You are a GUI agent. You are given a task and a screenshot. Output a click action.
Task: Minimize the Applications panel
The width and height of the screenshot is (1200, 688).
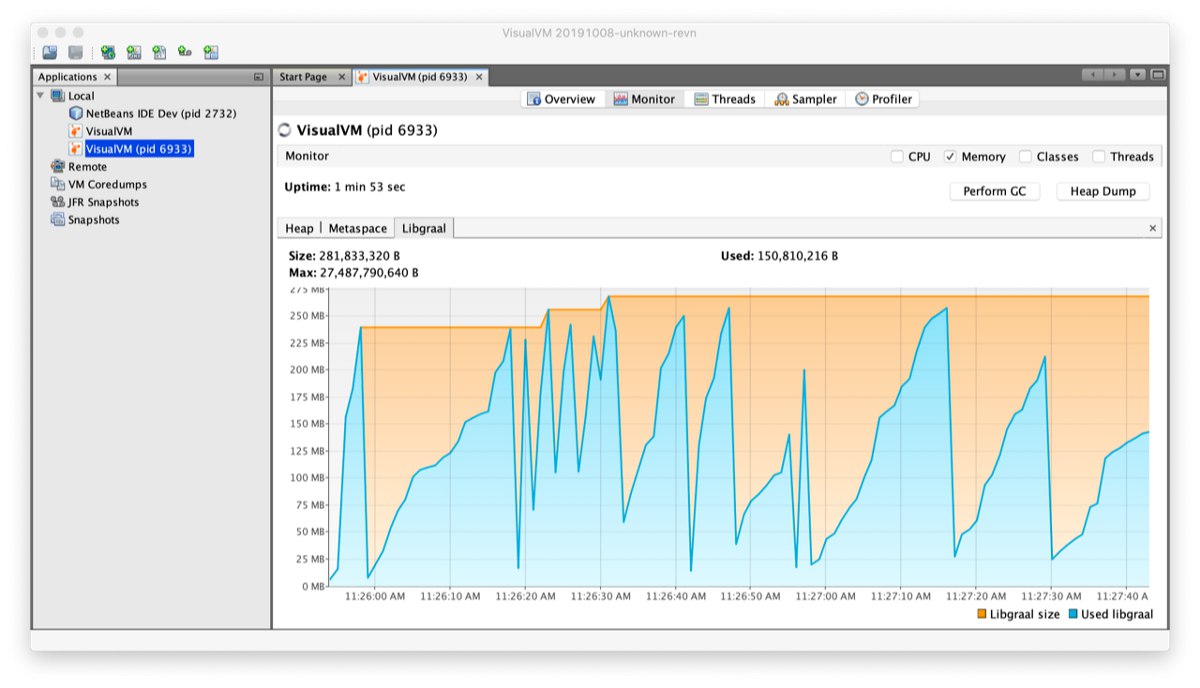(x=258, y=77)
